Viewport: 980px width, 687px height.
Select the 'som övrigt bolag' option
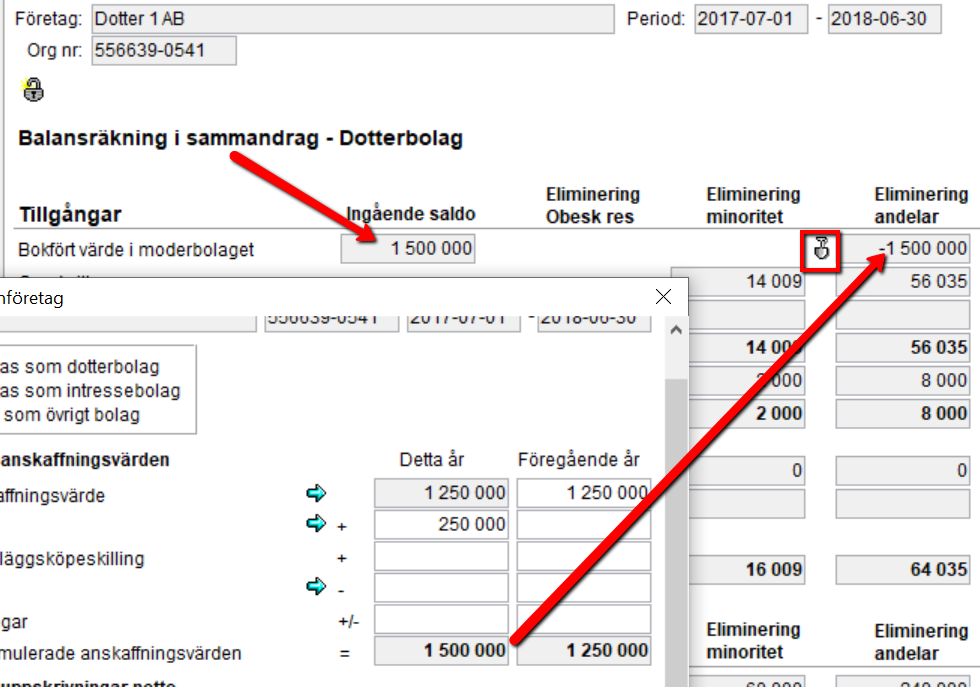pos(70,415)
